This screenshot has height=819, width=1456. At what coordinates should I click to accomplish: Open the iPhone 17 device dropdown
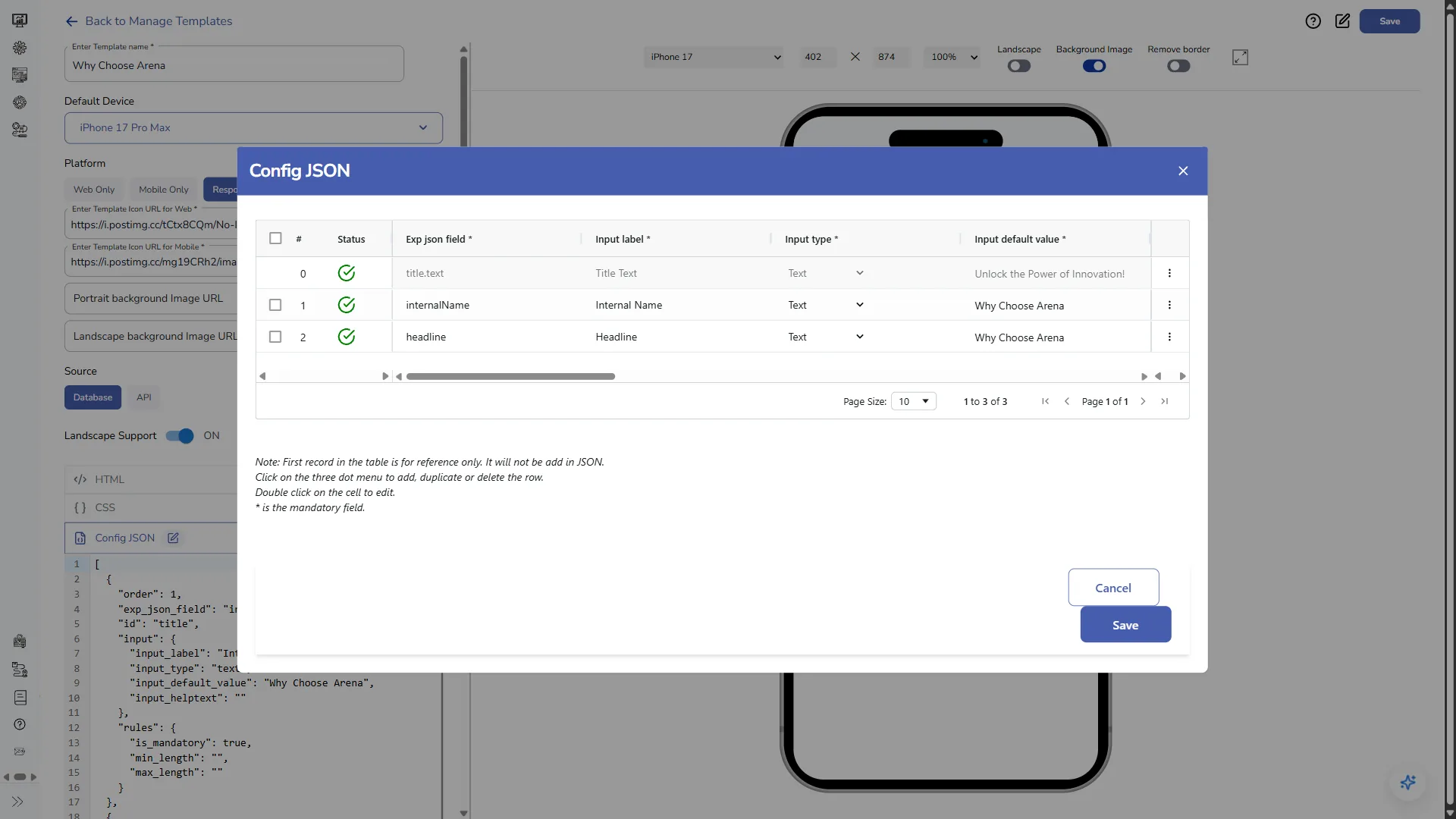coord(714,57)
